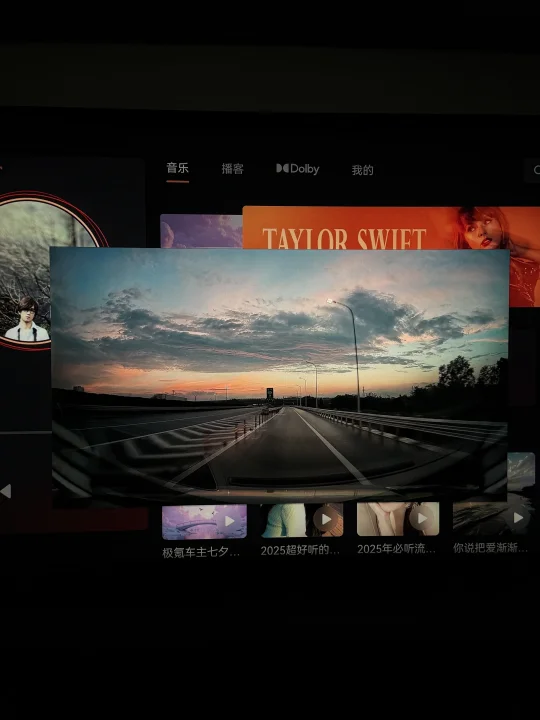Play the 极氪车主七夕 playlist via play icon
Image resolution: width=540 pixels, height=720 pixels.
pos(229,521)
